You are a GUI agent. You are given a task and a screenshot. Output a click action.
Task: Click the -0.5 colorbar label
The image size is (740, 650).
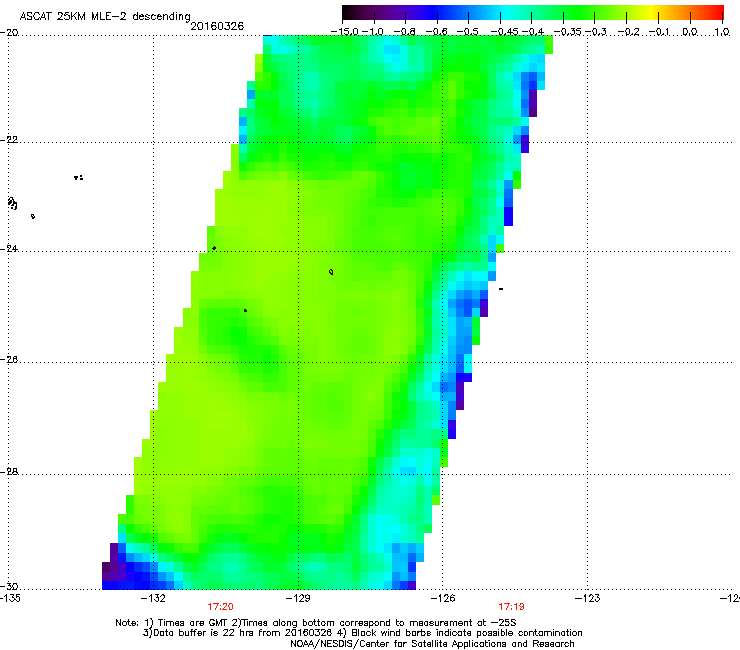pyautogui.click(x=468, y=32)
